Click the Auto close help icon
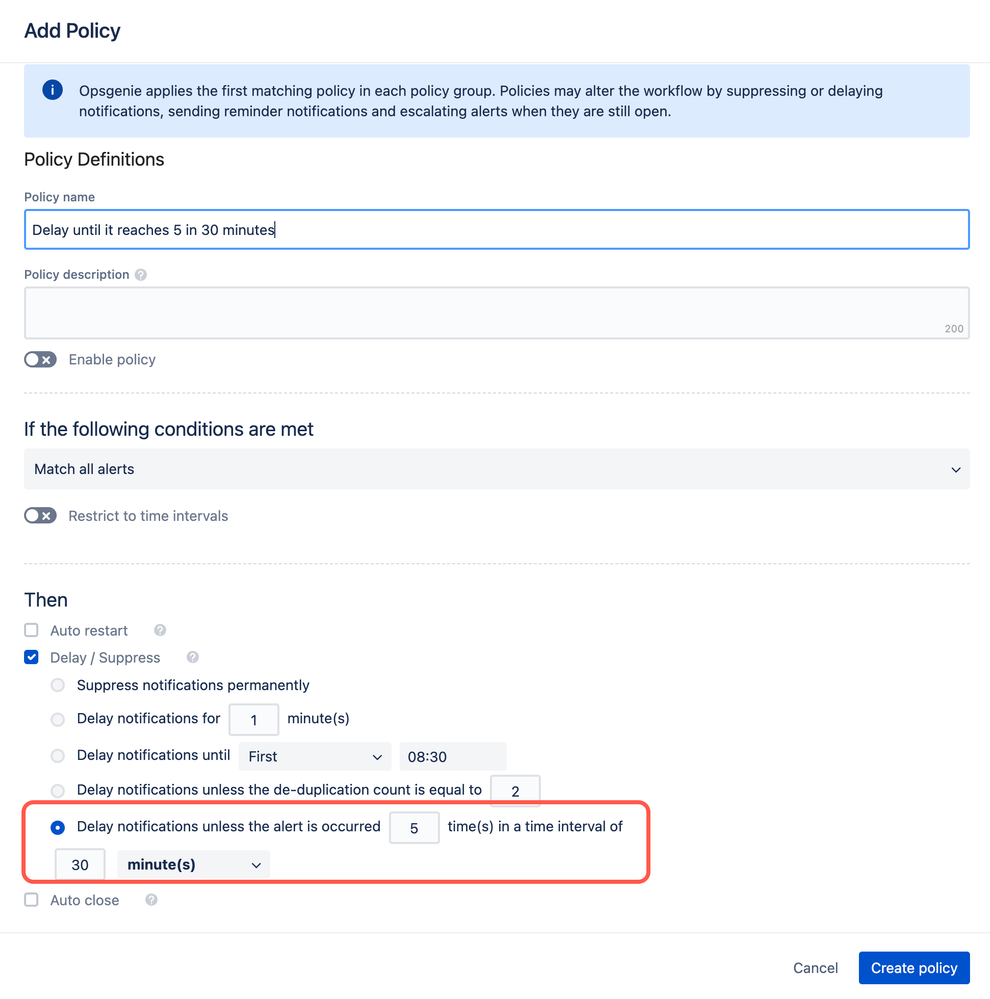 pos(151,900)
